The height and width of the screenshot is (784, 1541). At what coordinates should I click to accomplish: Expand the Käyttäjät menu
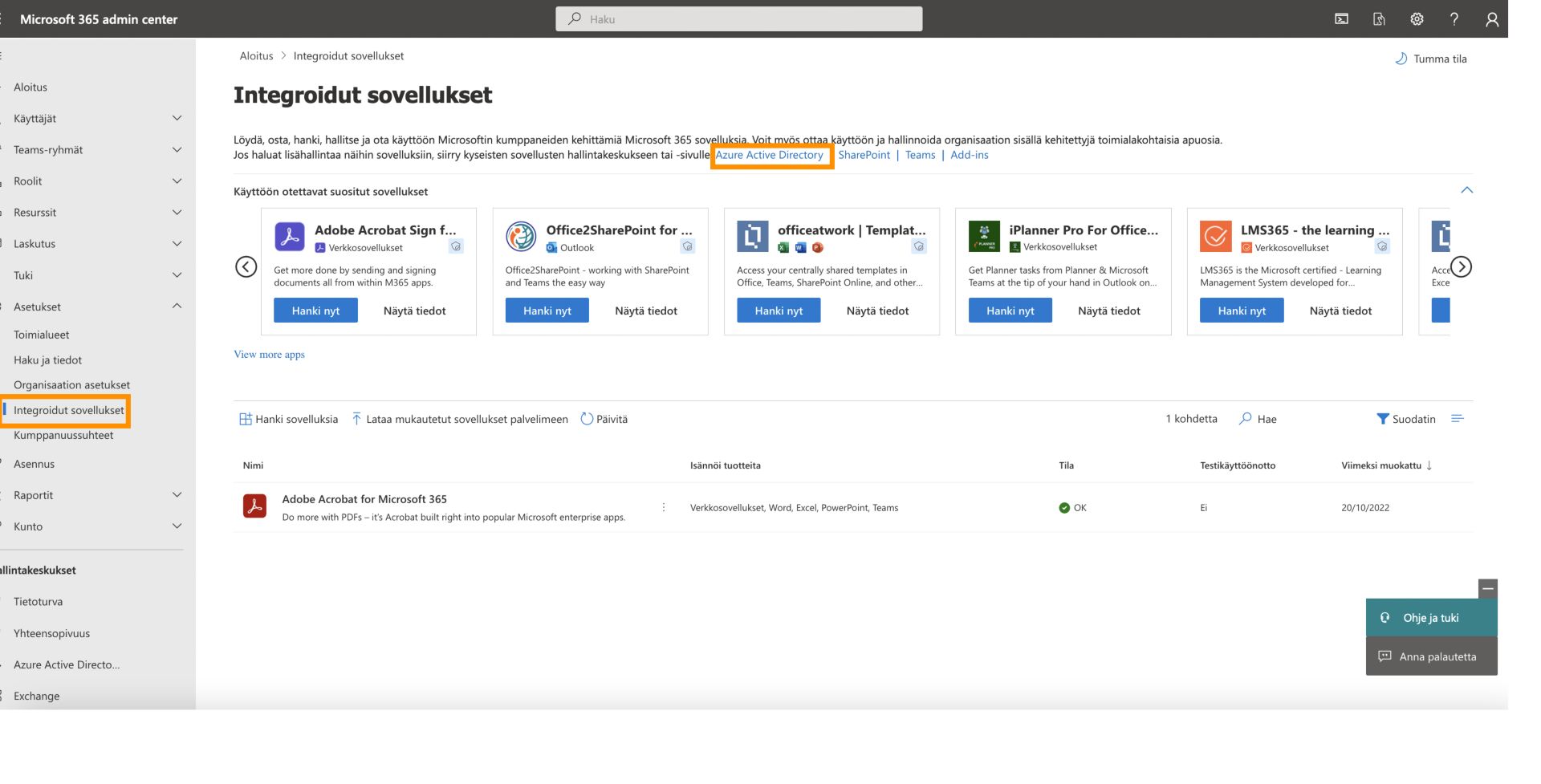point(177,118)
